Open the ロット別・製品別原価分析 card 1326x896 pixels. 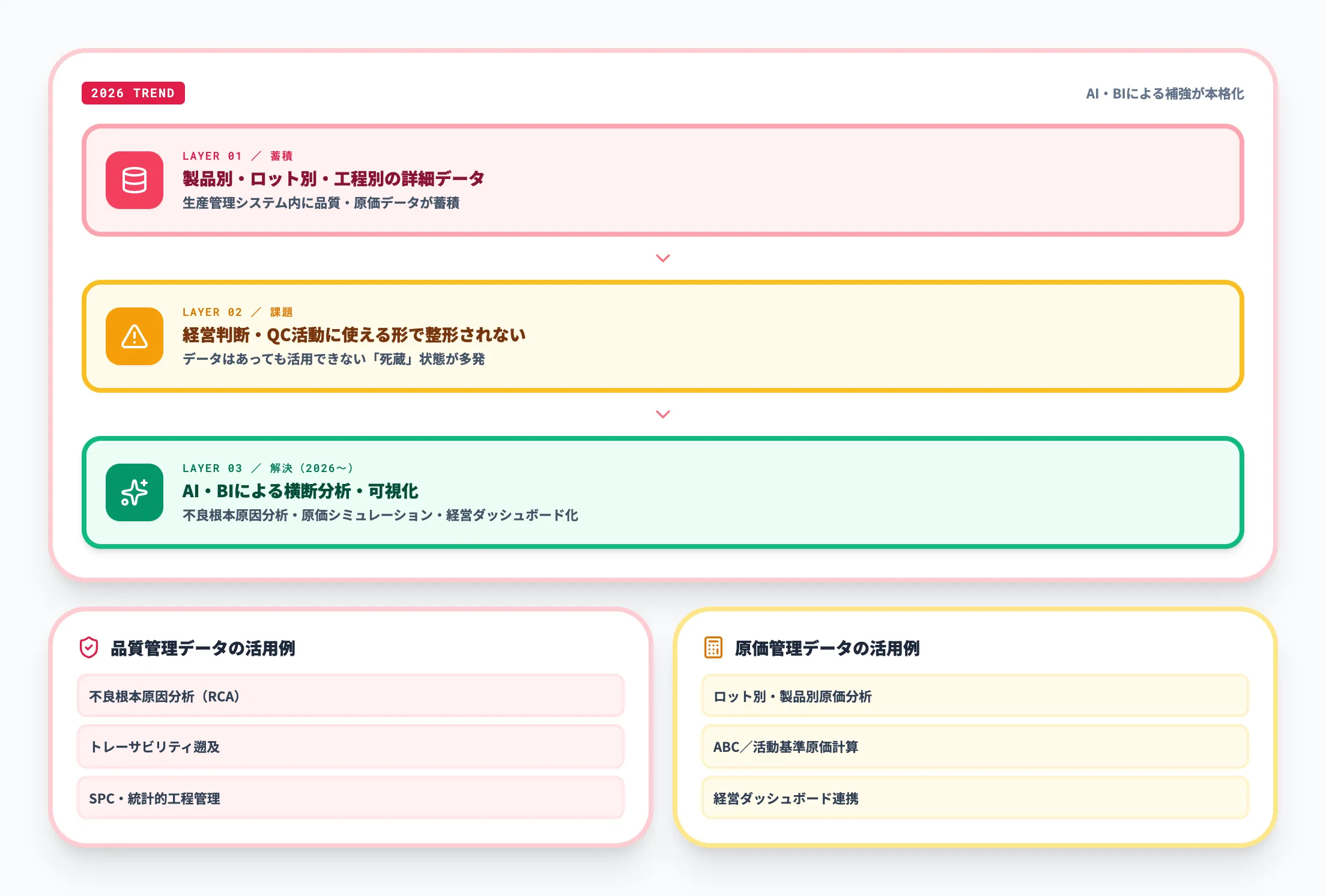pos(975,695)
